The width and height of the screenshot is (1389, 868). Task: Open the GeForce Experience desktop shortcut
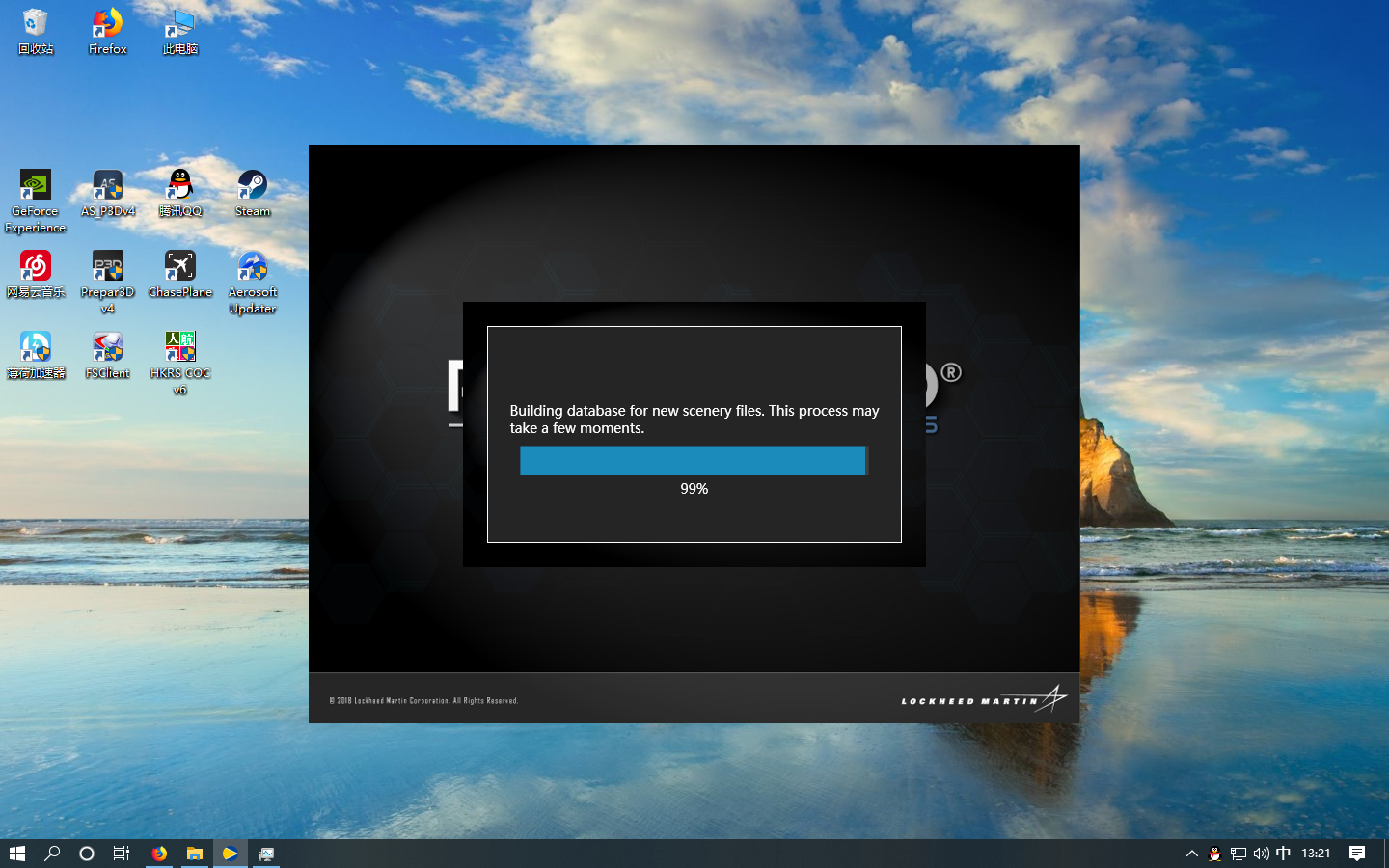tap(36, 202)
